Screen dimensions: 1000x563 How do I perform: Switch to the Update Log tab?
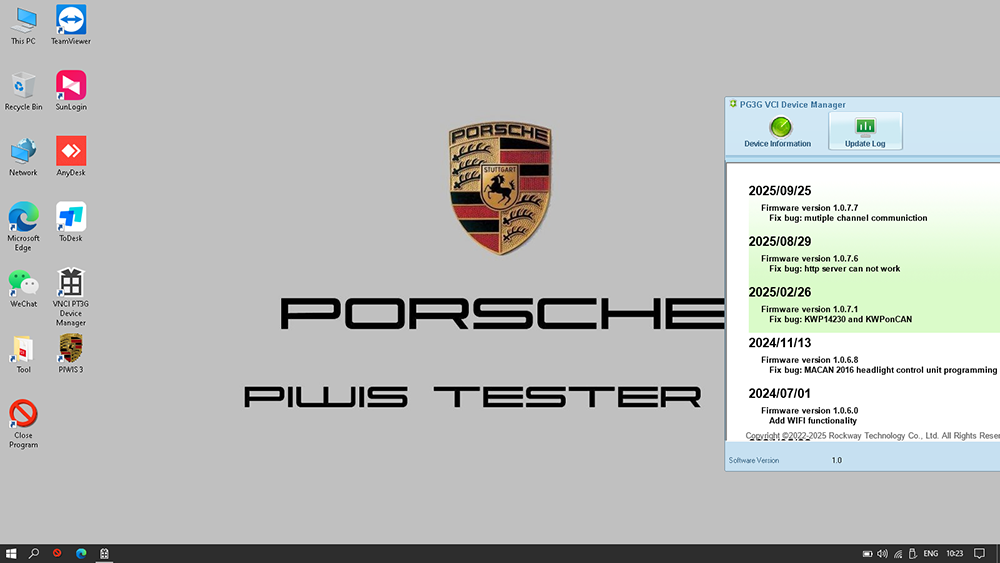tap(865, 131)
